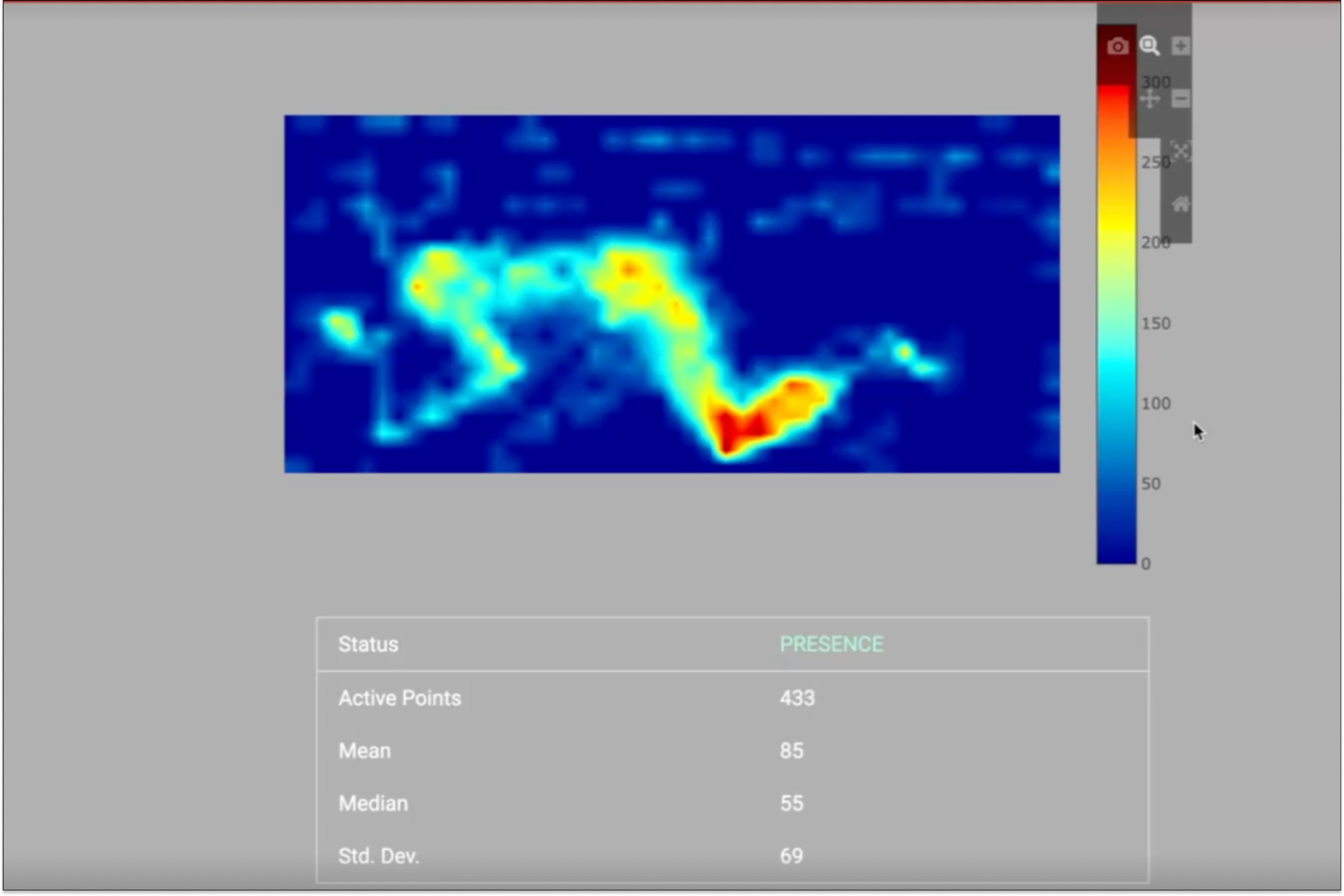Click the Status row label
This screenshot has height=896, width=1344.
[x=368, y=644]
